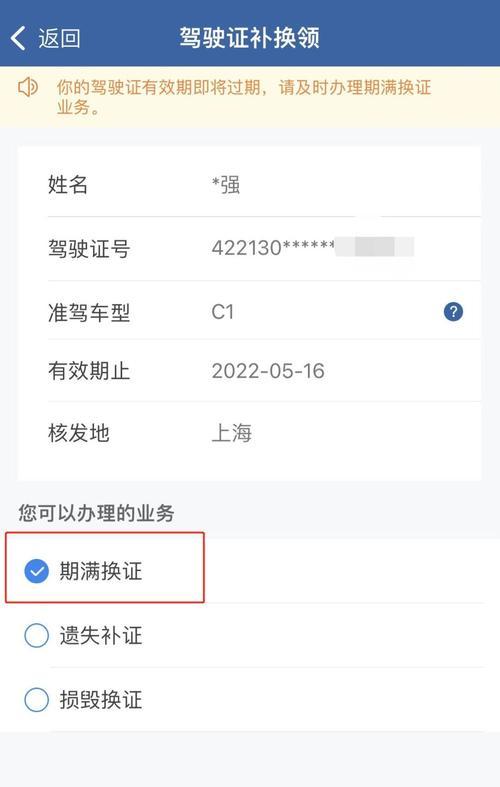Tap the 有效期止 date 2022-05-16
500x787 pixels.
(x=268, y=371)
